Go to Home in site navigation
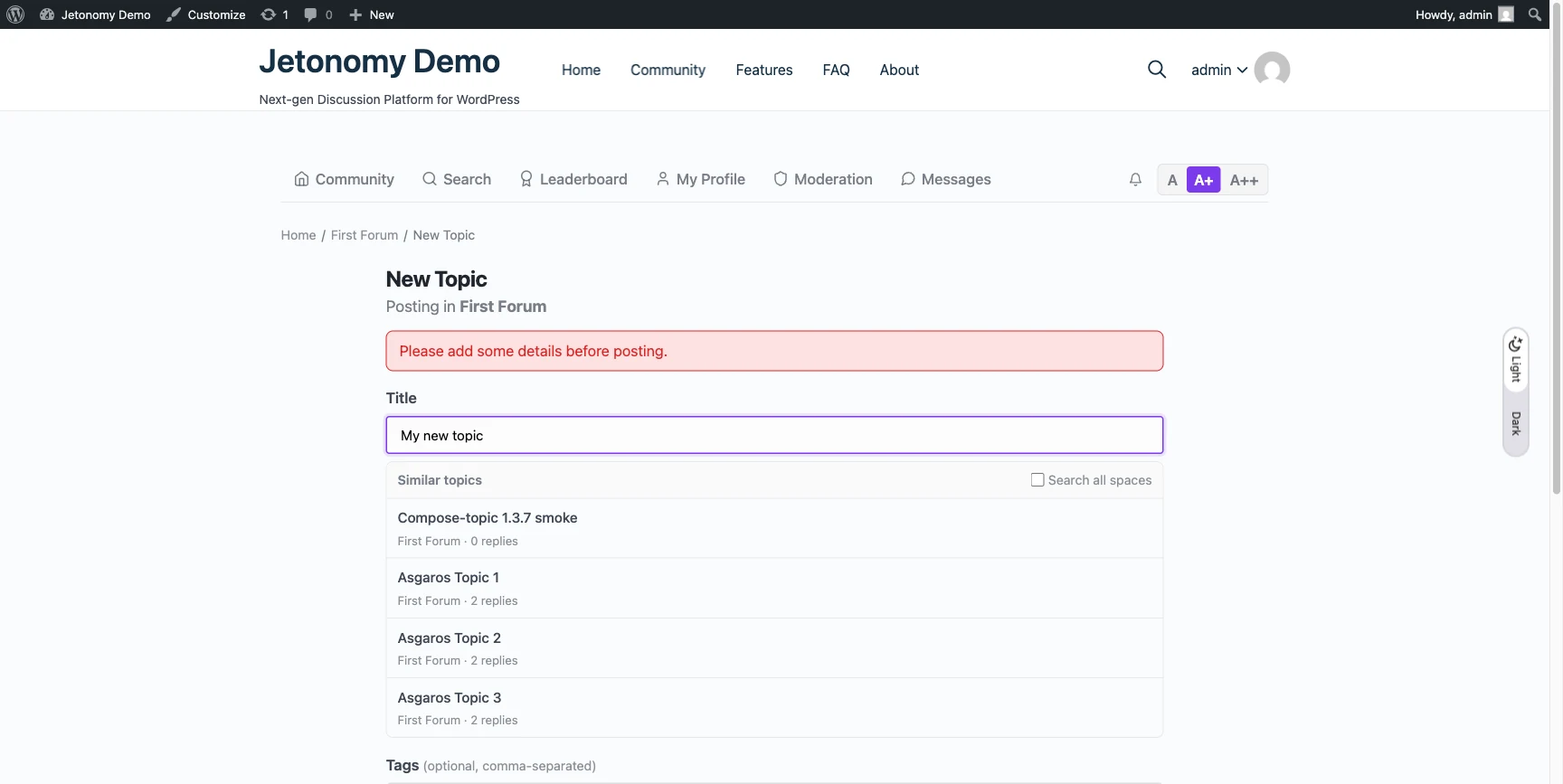The height and width of the screenshot is (784, 1563). click(x=581, y=70)
